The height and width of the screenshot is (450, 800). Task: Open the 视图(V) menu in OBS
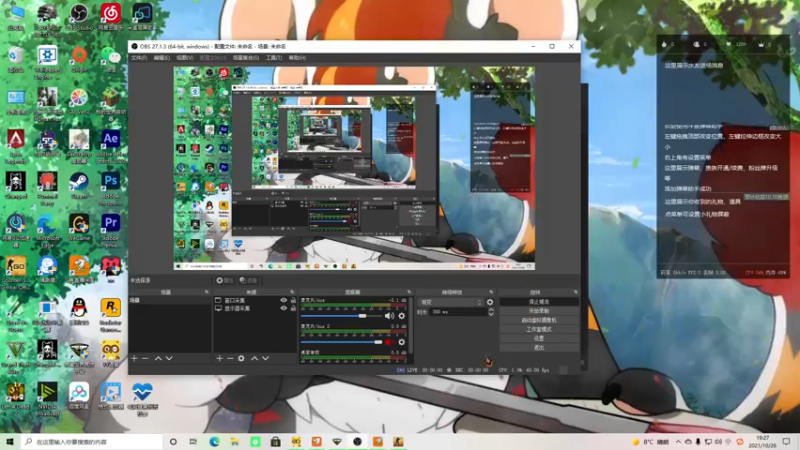point(185,58)
